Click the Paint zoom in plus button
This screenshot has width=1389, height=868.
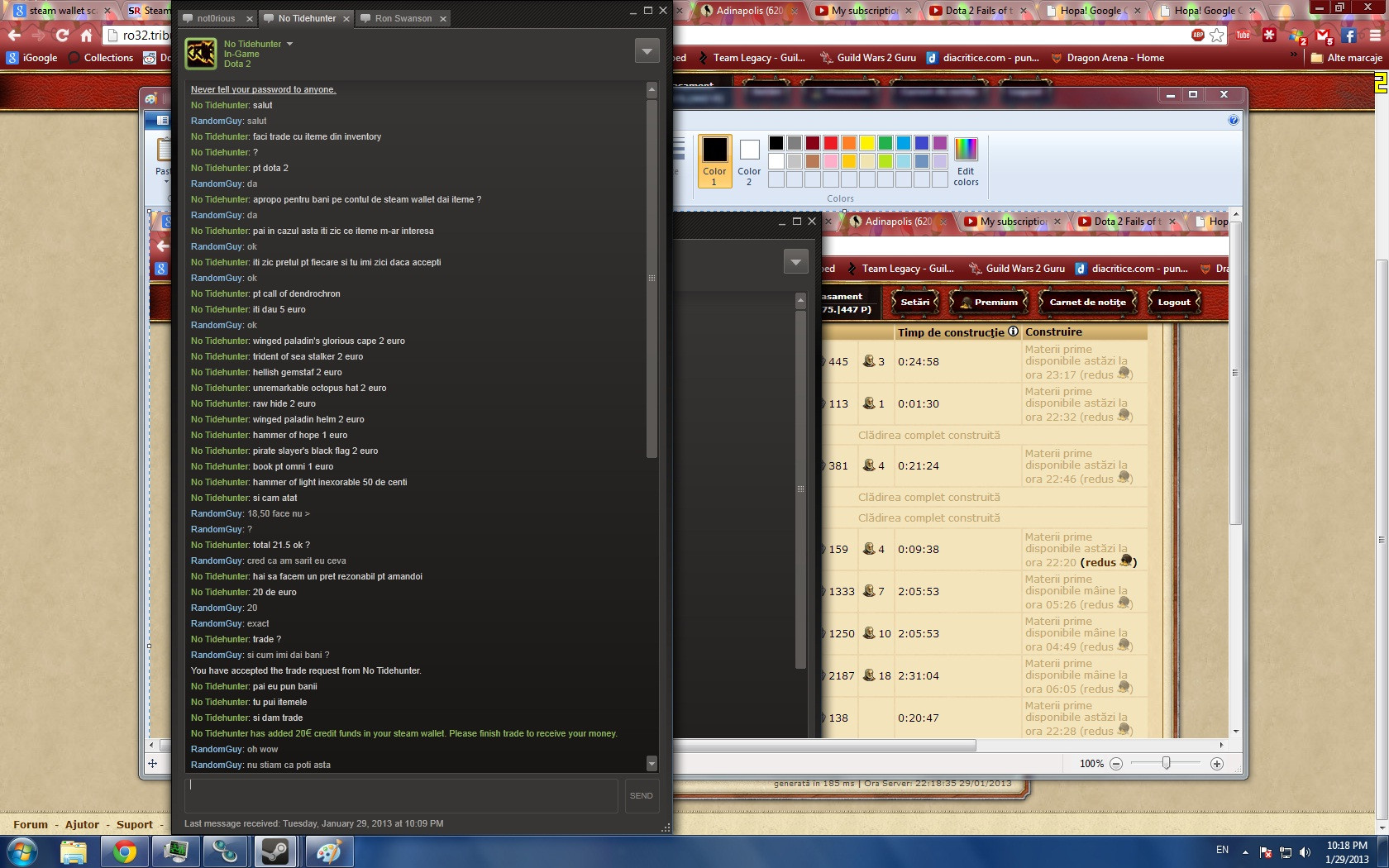coord(1217,764)
